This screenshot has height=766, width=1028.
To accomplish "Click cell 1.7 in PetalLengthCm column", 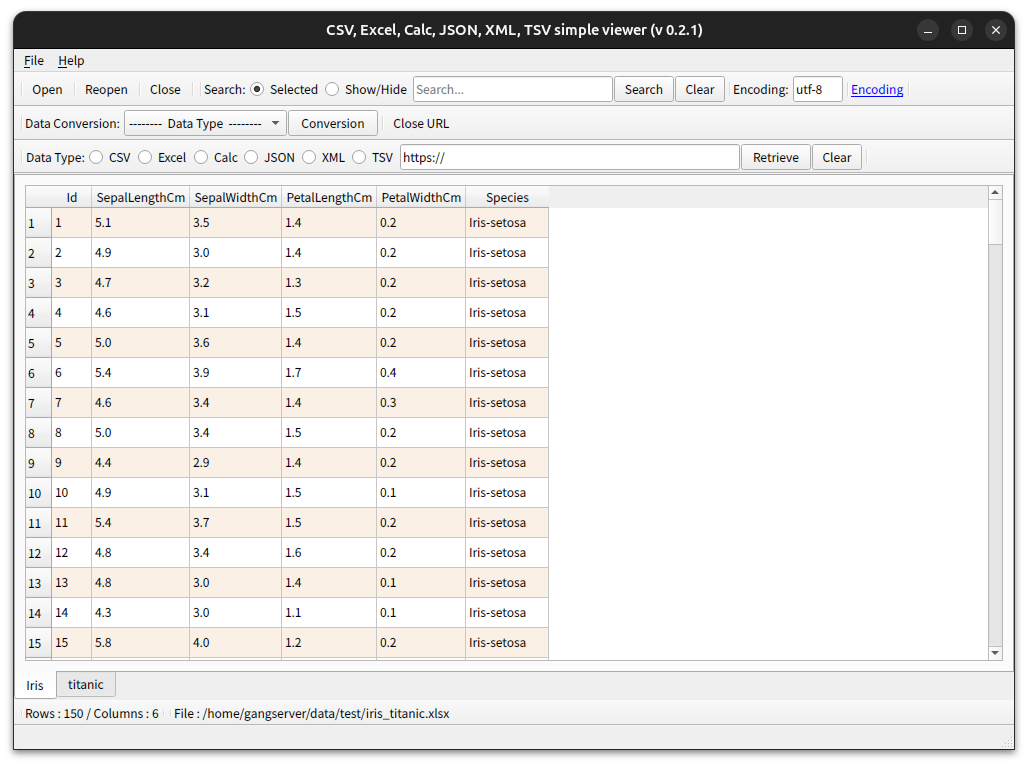I will click(329, 373).
